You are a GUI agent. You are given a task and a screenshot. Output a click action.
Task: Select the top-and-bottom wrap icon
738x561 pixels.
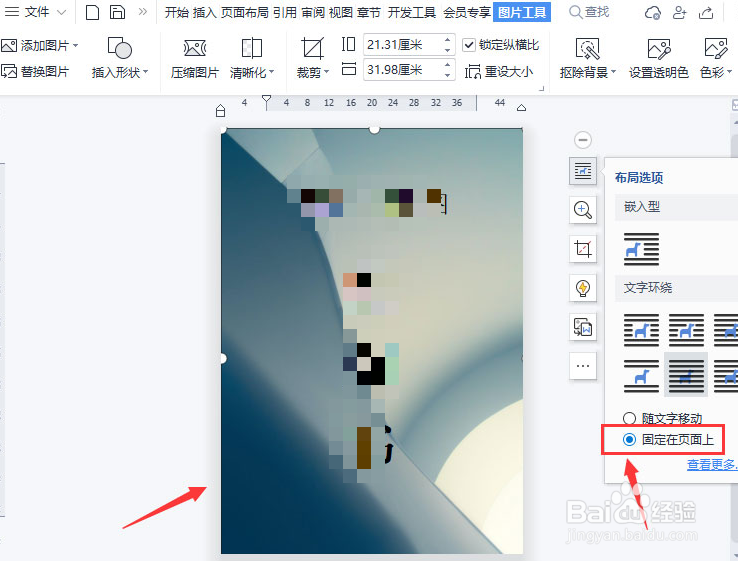pos(642,376)
